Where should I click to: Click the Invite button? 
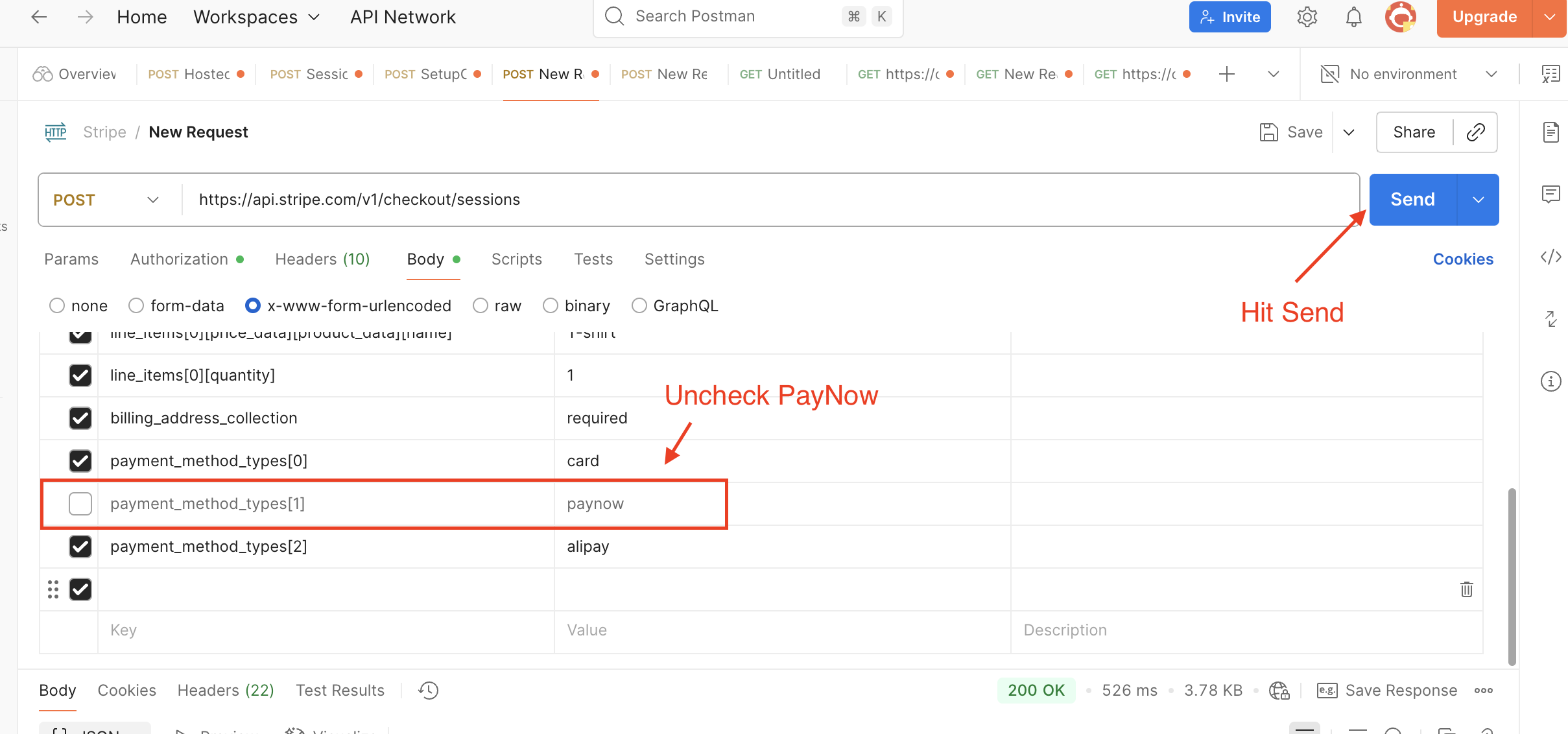click(1229, 17)
